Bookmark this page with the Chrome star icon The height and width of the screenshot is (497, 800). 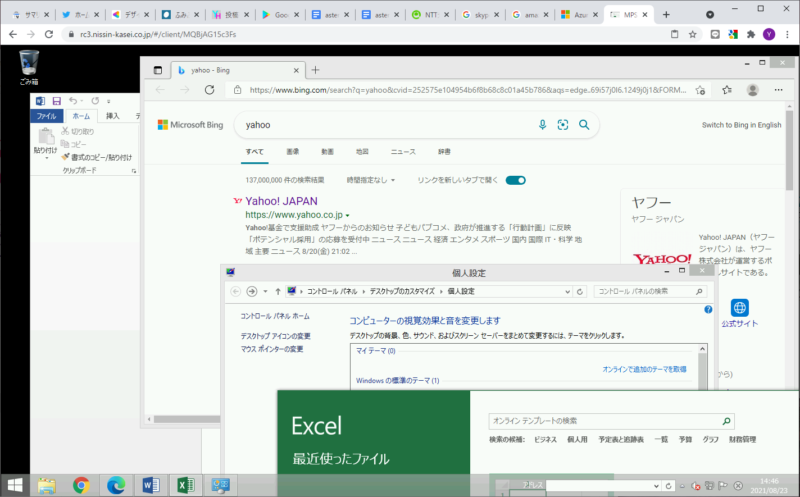[x=692, y=34]
